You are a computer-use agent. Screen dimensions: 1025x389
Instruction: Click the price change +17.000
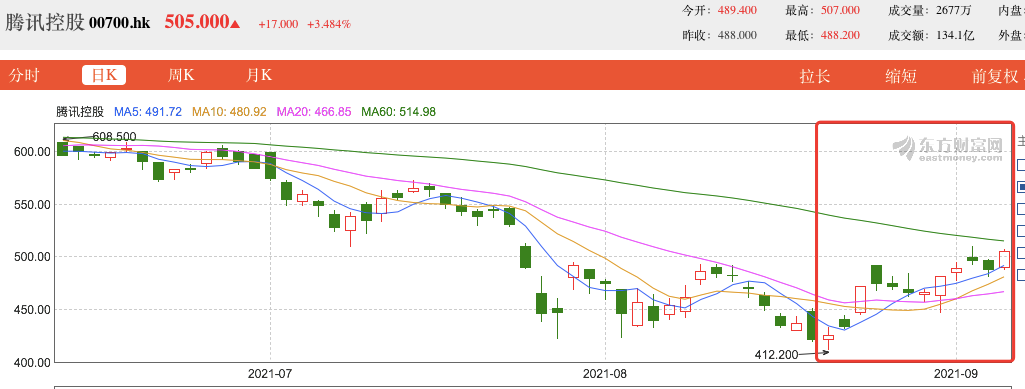(x=278, y=24)
